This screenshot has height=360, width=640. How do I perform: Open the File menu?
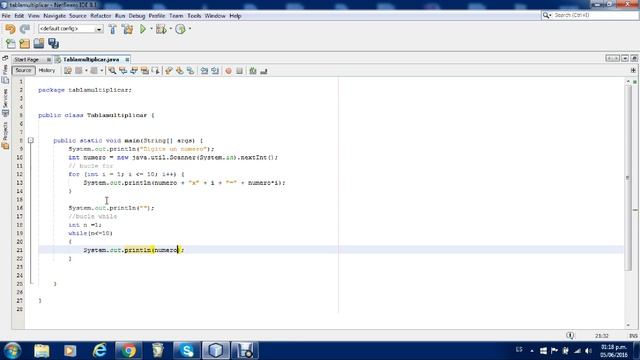(6, 16)
